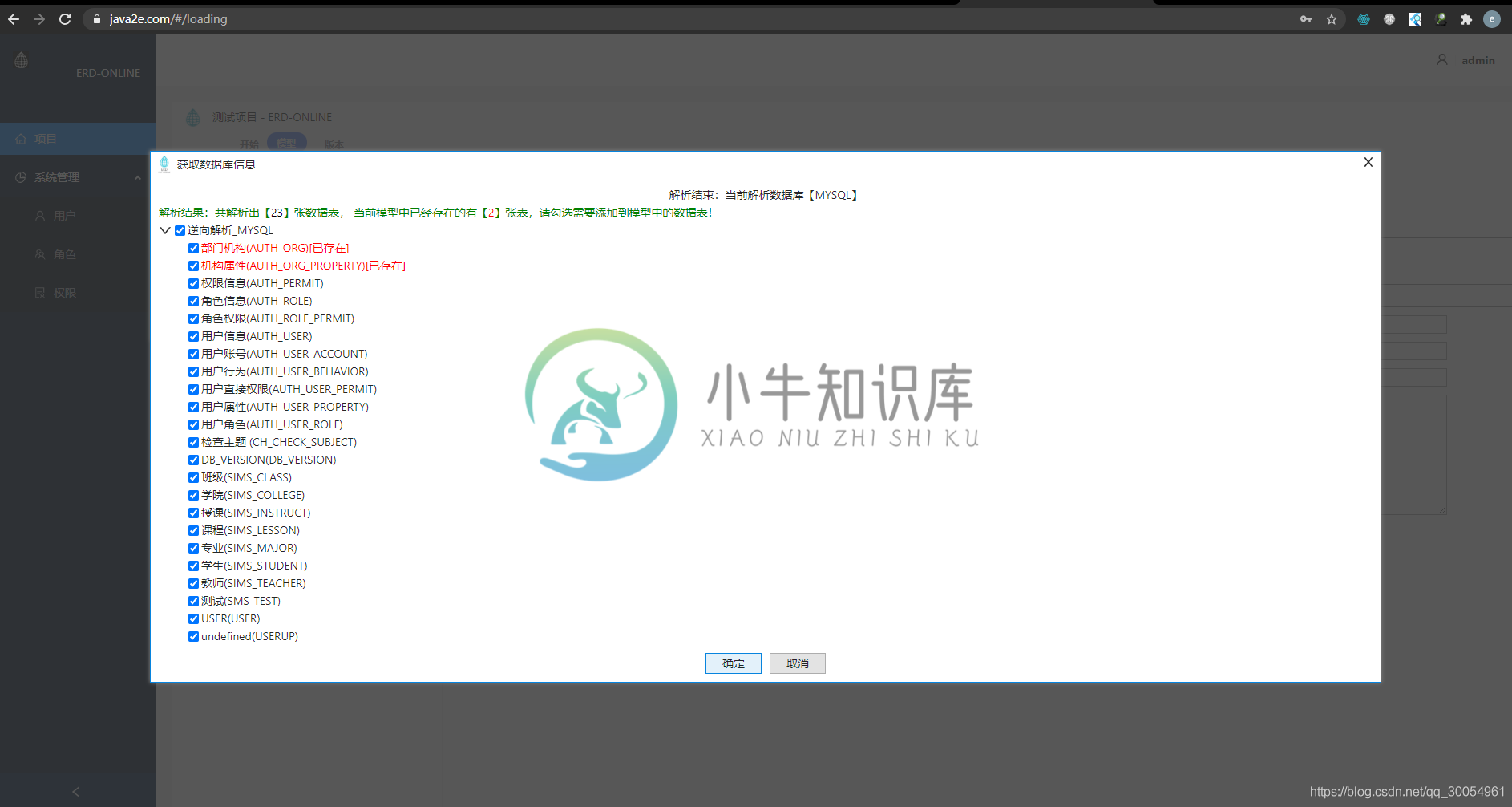Viewport: 1512px width, 807px height.
Task: Select the 学生(SIMS_STUDENT) tree label
Action: click(x=254, y=566)
